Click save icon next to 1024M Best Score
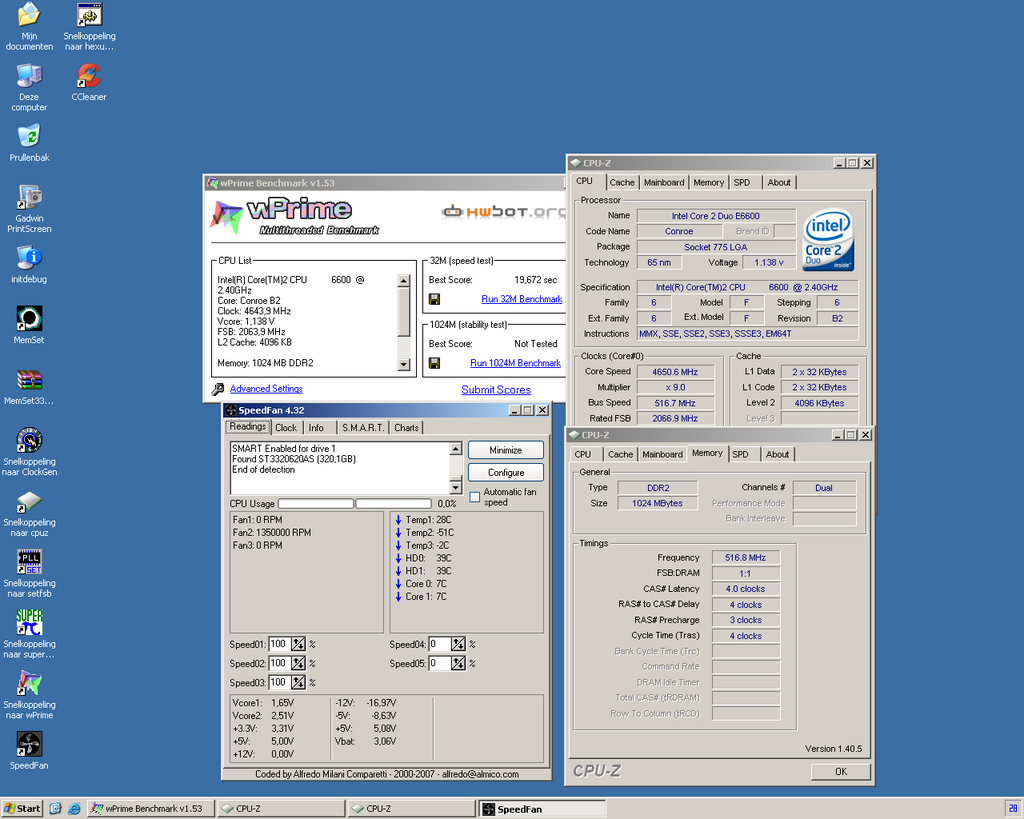This screenshot has width=1024, height=819. [x=434, y=363]
